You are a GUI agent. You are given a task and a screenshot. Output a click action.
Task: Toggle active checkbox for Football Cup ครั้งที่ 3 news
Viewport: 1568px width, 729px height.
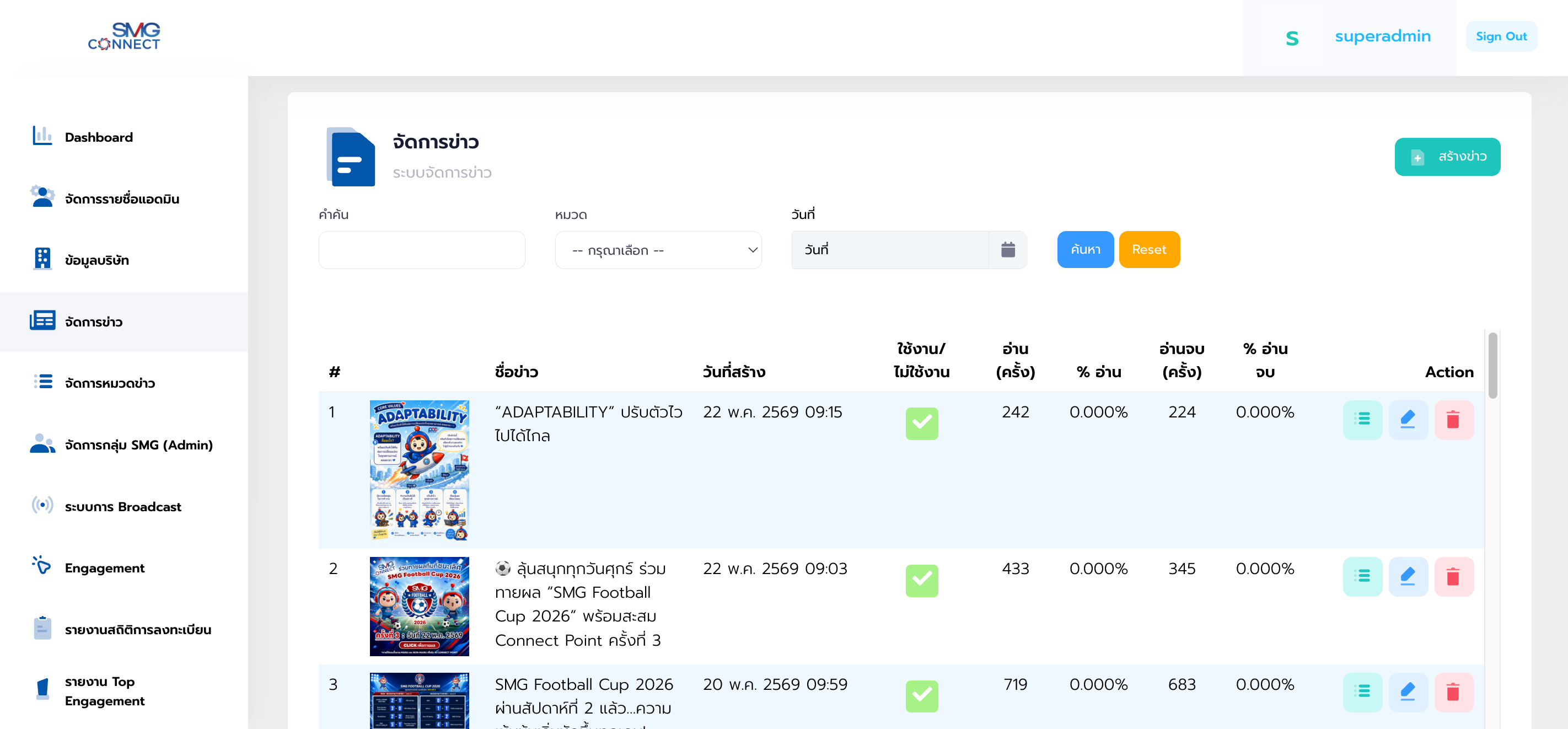pos(922,581)
